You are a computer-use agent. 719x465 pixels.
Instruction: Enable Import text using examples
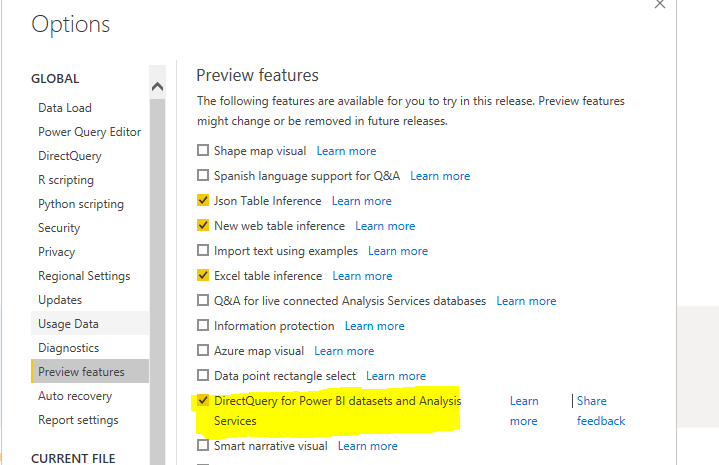pyautogui.click(x=203, y=250)
